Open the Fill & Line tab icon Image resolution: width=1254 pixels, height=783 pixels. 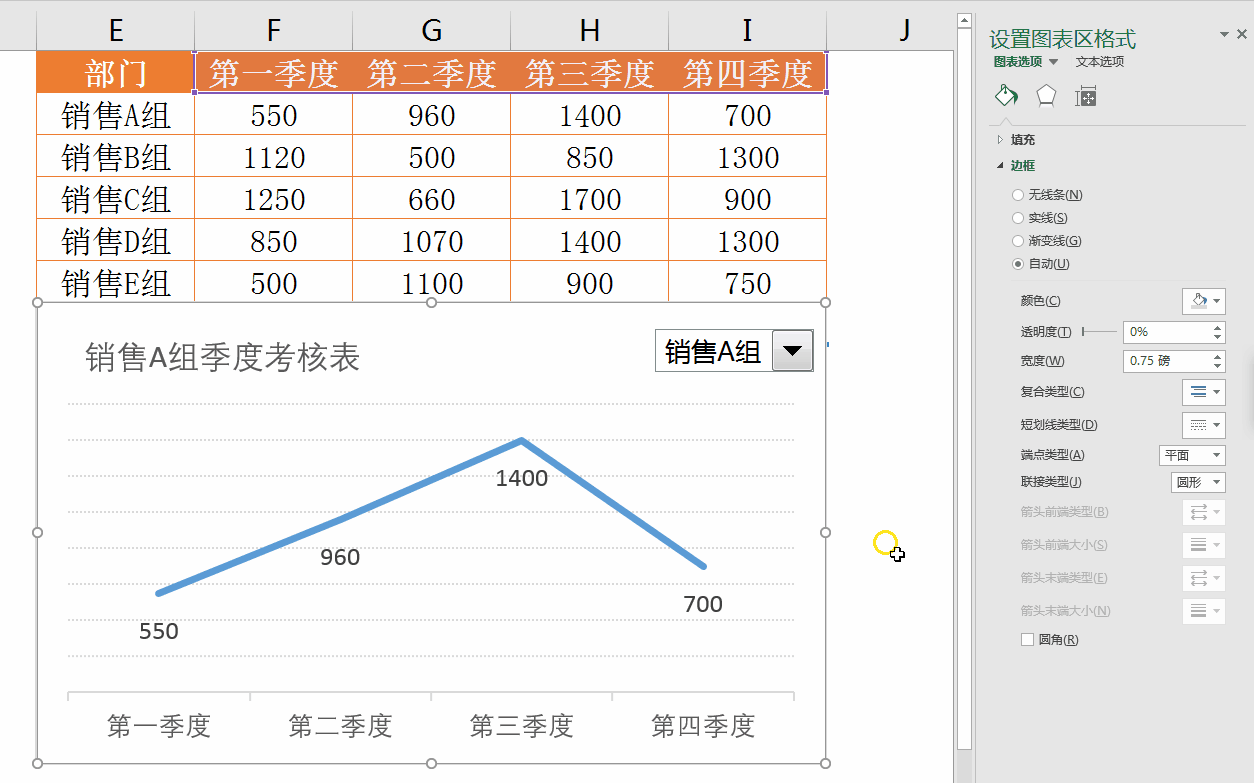1006,96
